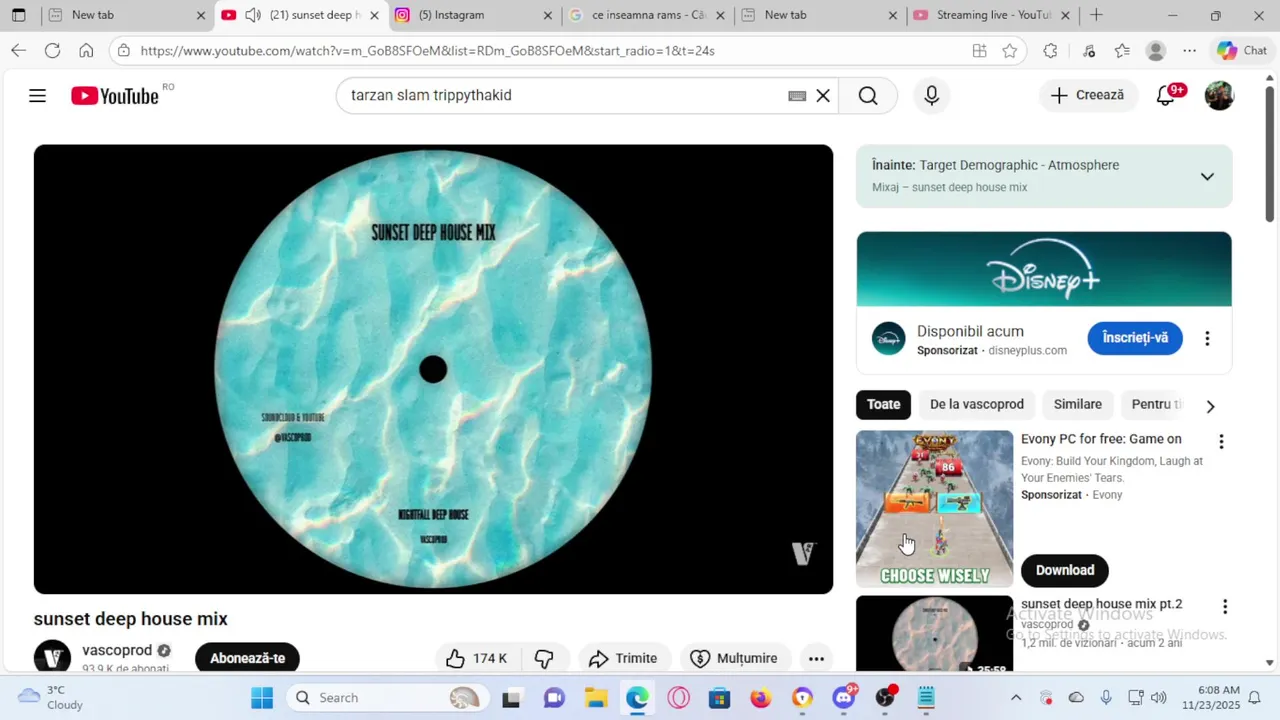The height and width of the screenshot is (720, 1280).
Task: Open the Windows Start menu
Action: pos(262,698)
